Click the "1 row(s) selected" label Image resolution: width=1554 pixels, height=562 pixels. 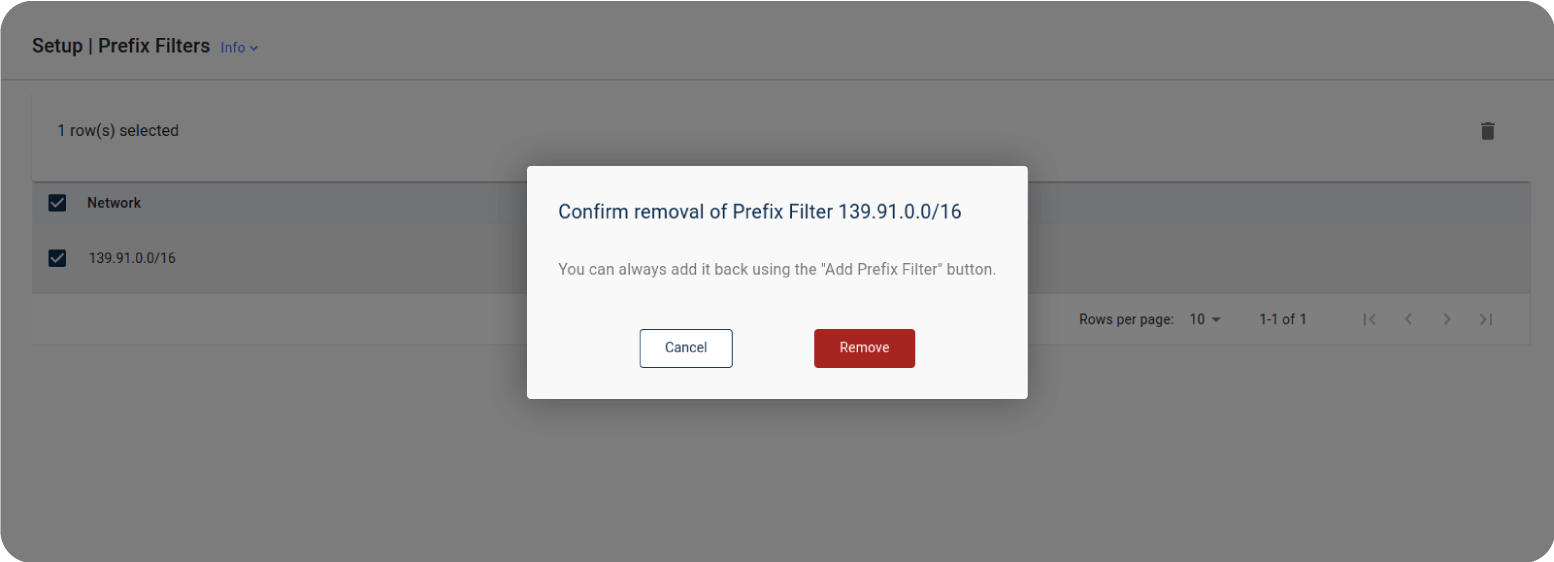click(118, 131)
